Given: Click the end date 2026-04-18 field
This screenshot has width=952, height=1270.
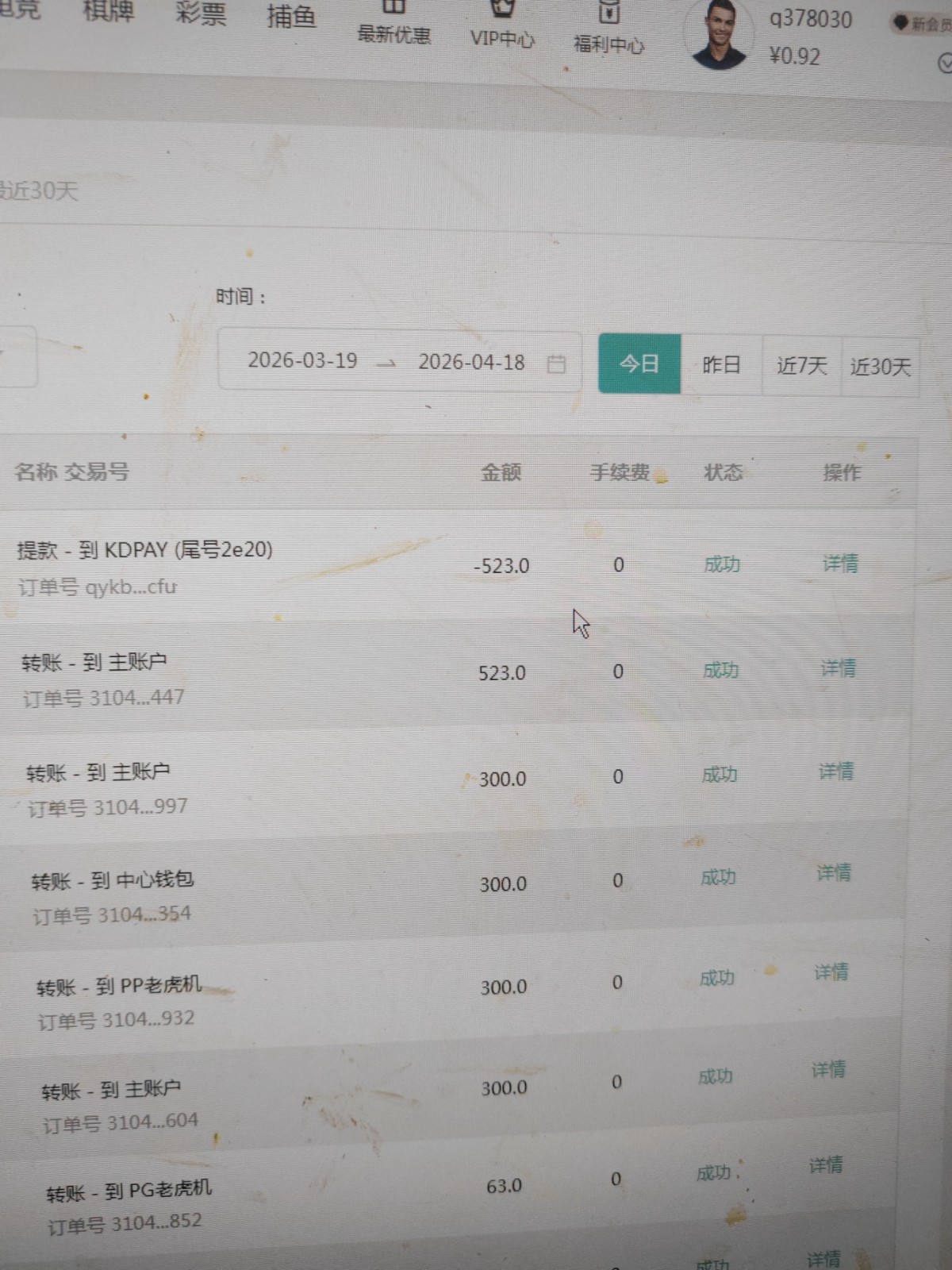Looking at the screenshot, I should click(471, 363).
